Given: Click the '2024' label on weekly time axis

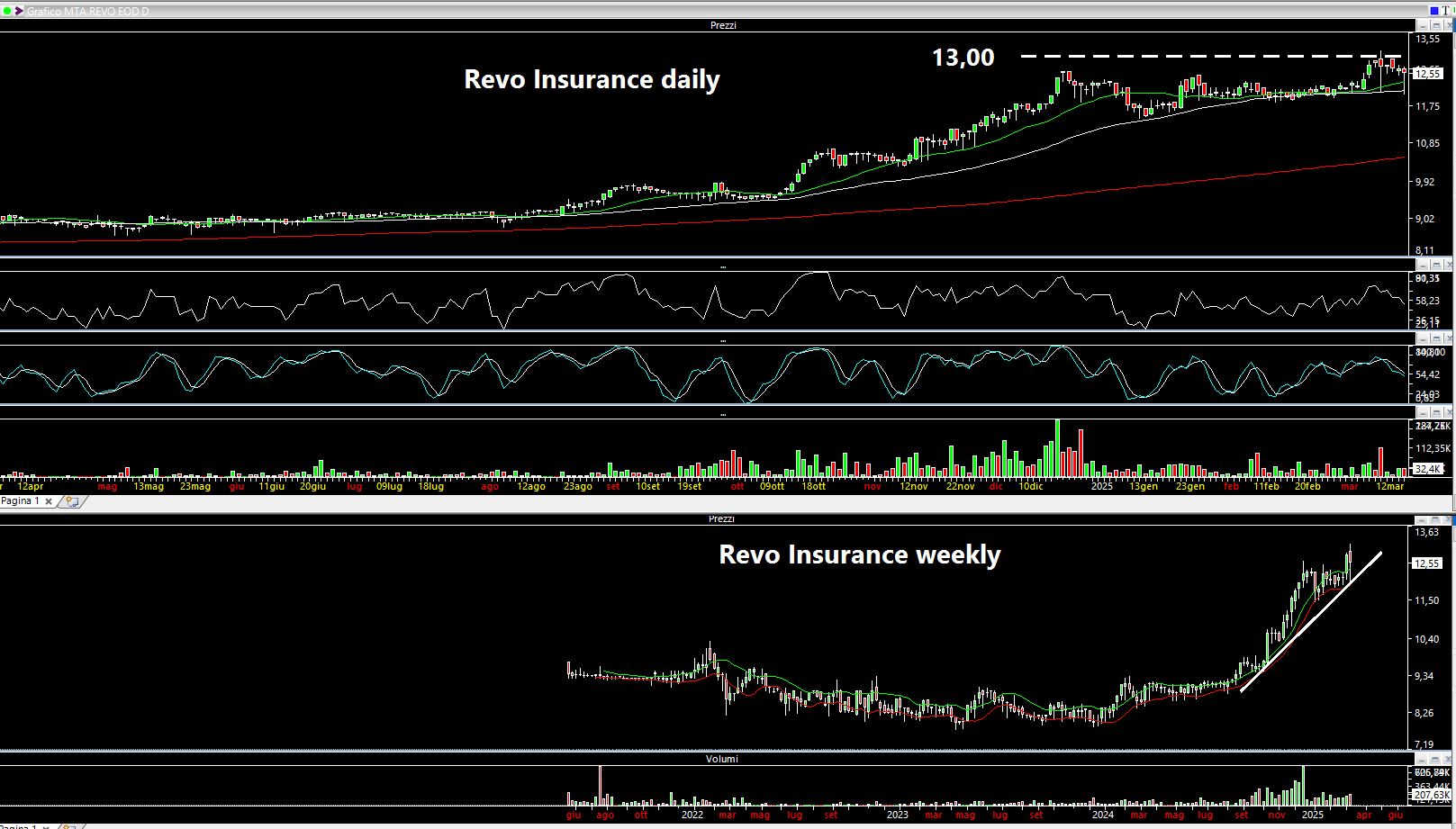Looking at the screenshot, I should click(1102, 815).
